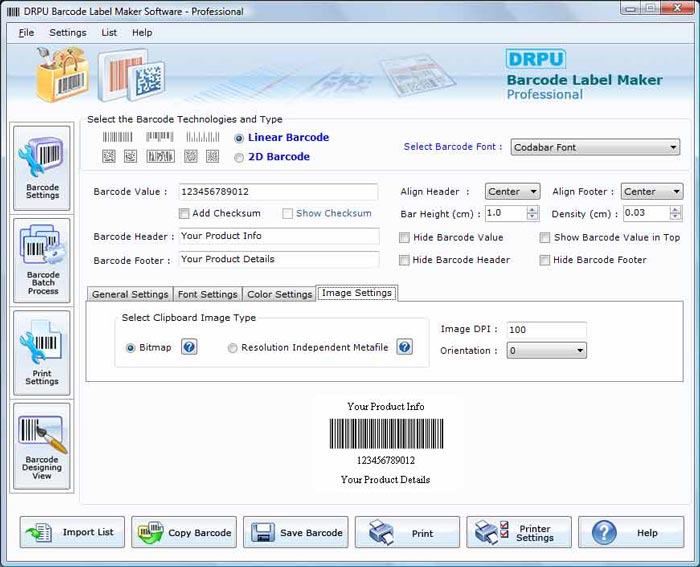
Task: Click the Import List button
Action: 72,533
